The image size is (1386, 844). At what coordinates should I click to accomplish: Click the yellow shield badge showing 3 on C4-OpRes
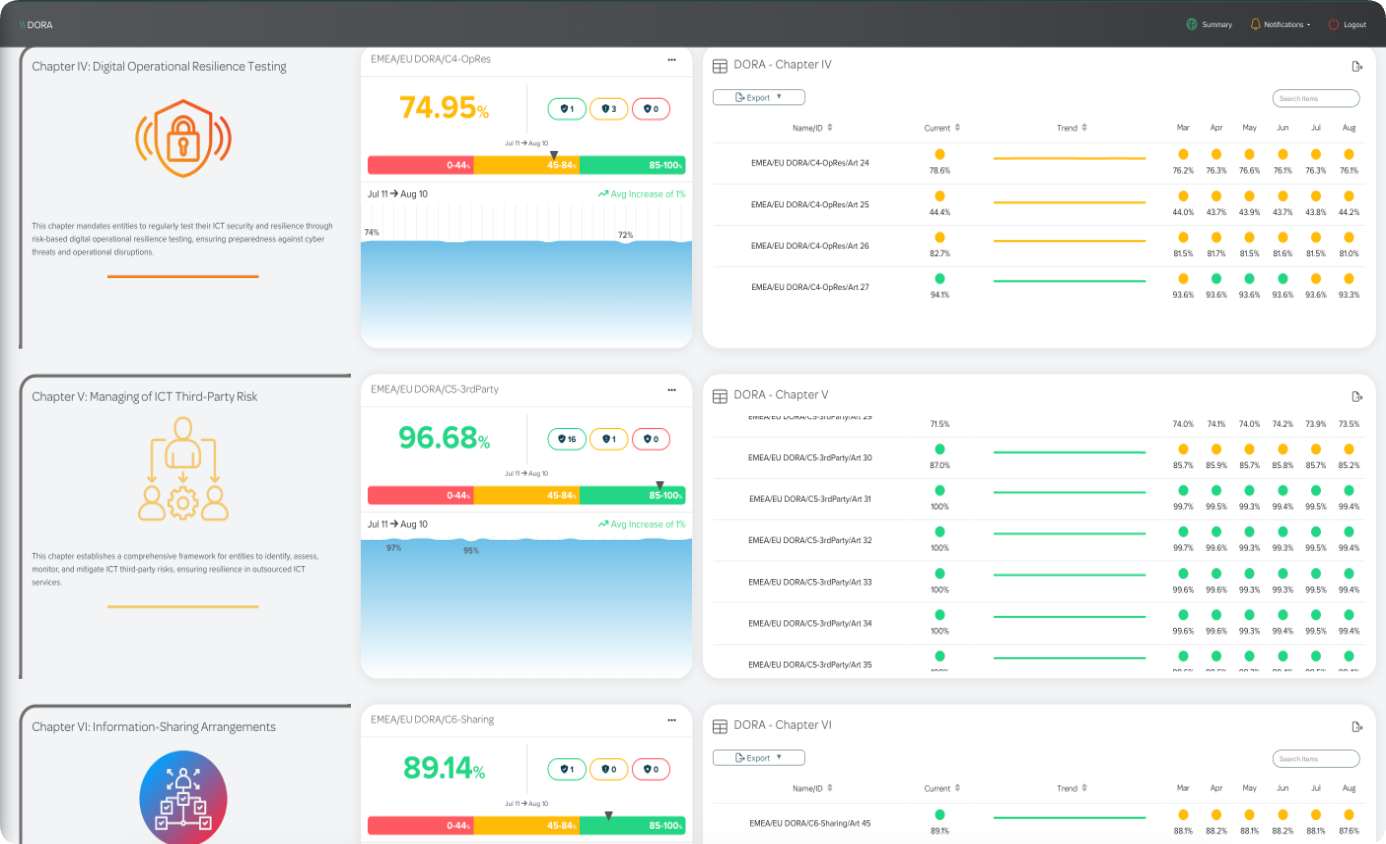(x=609, y=109)
